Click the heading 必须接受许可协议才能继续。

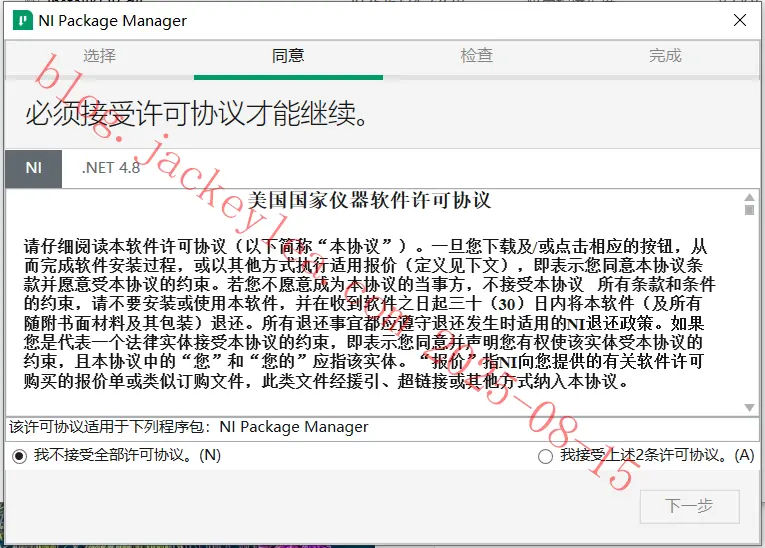[198, 114]
